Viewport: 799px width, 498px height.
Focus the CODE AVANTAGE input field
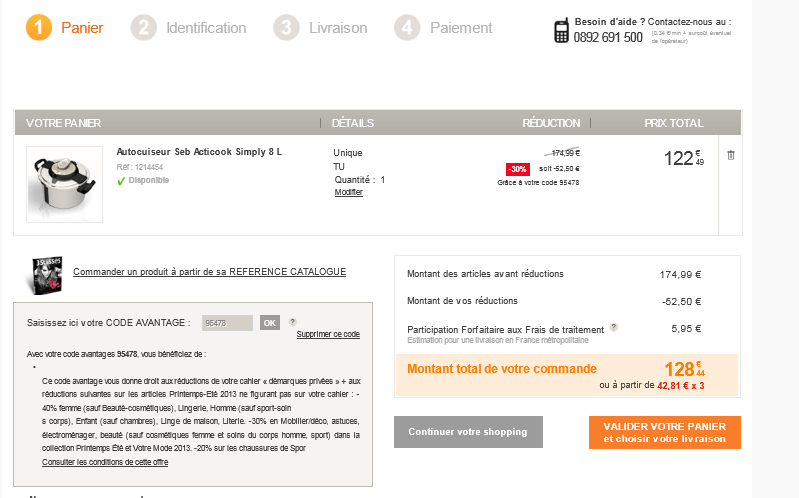[227, 323]
